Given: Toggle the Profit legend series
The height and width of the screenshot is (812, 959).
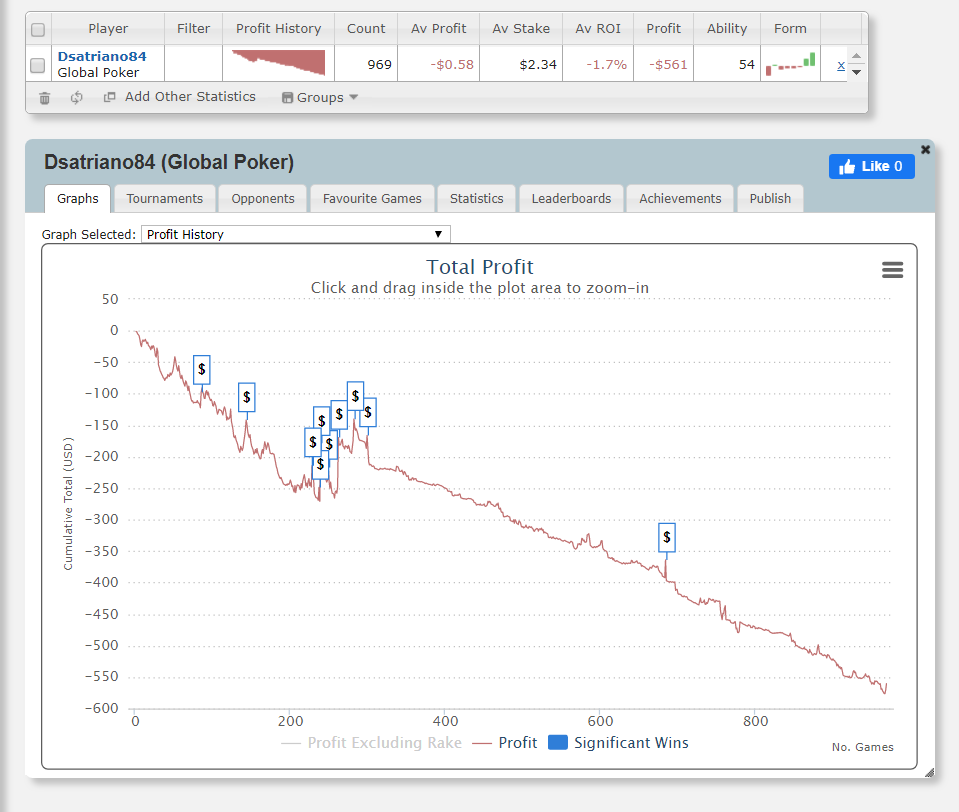Looking at the screenshot, I should point(505,743).
